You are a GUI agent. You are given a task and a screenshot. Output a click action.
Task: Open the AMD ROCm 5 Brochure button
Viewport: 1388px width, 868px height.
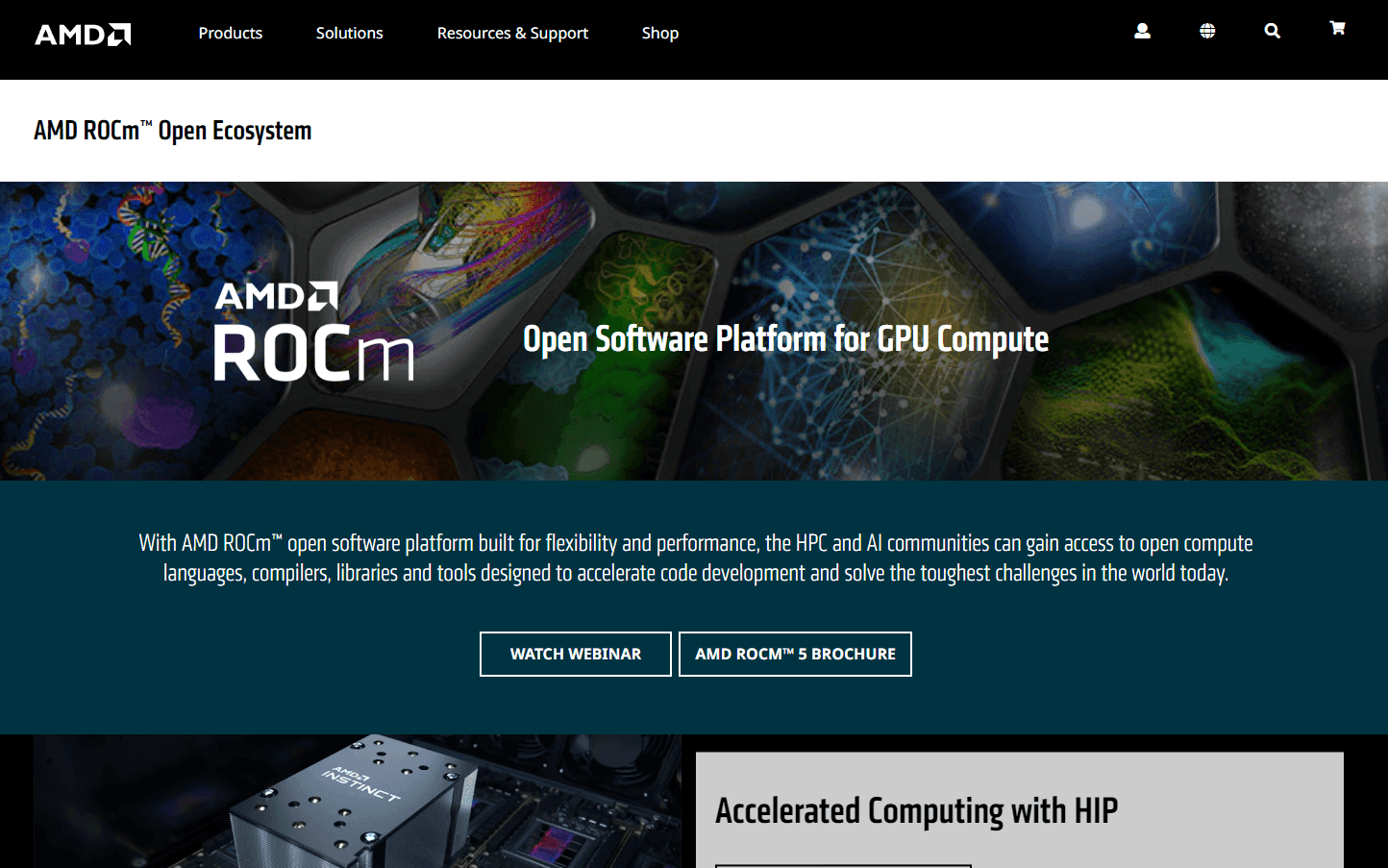[x=795, y=654]
